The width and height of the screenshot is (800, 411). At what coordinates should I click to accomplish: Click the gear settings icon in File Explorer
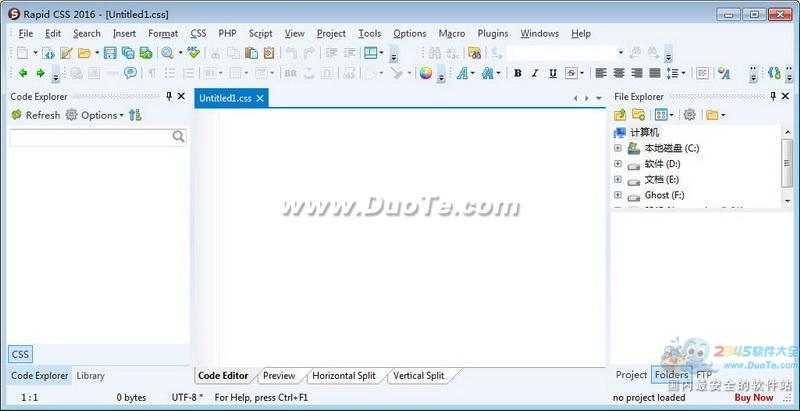point(689,115)
